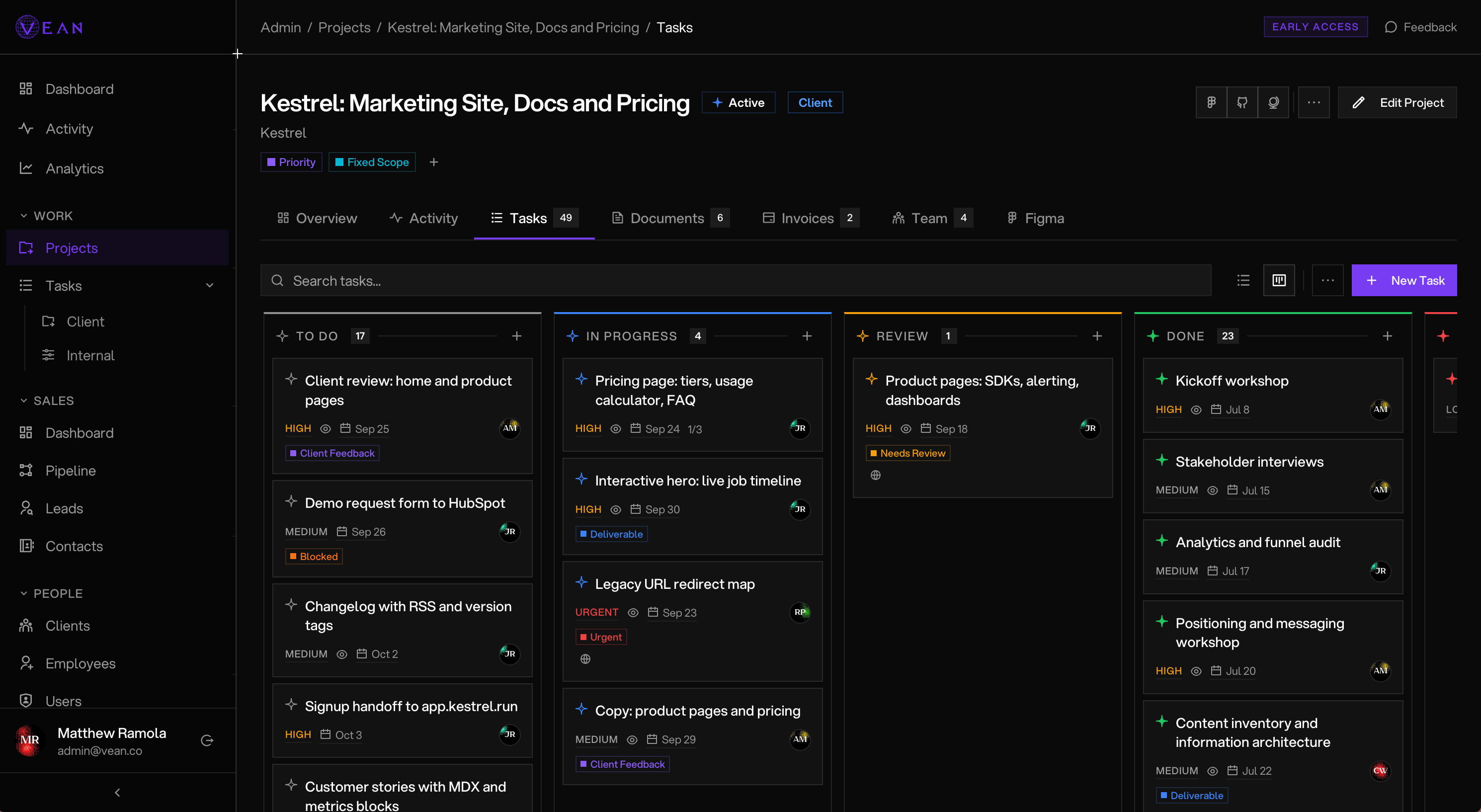Click the New Task button
The width and height of the screenshot is (1481, 812).
1404,280
